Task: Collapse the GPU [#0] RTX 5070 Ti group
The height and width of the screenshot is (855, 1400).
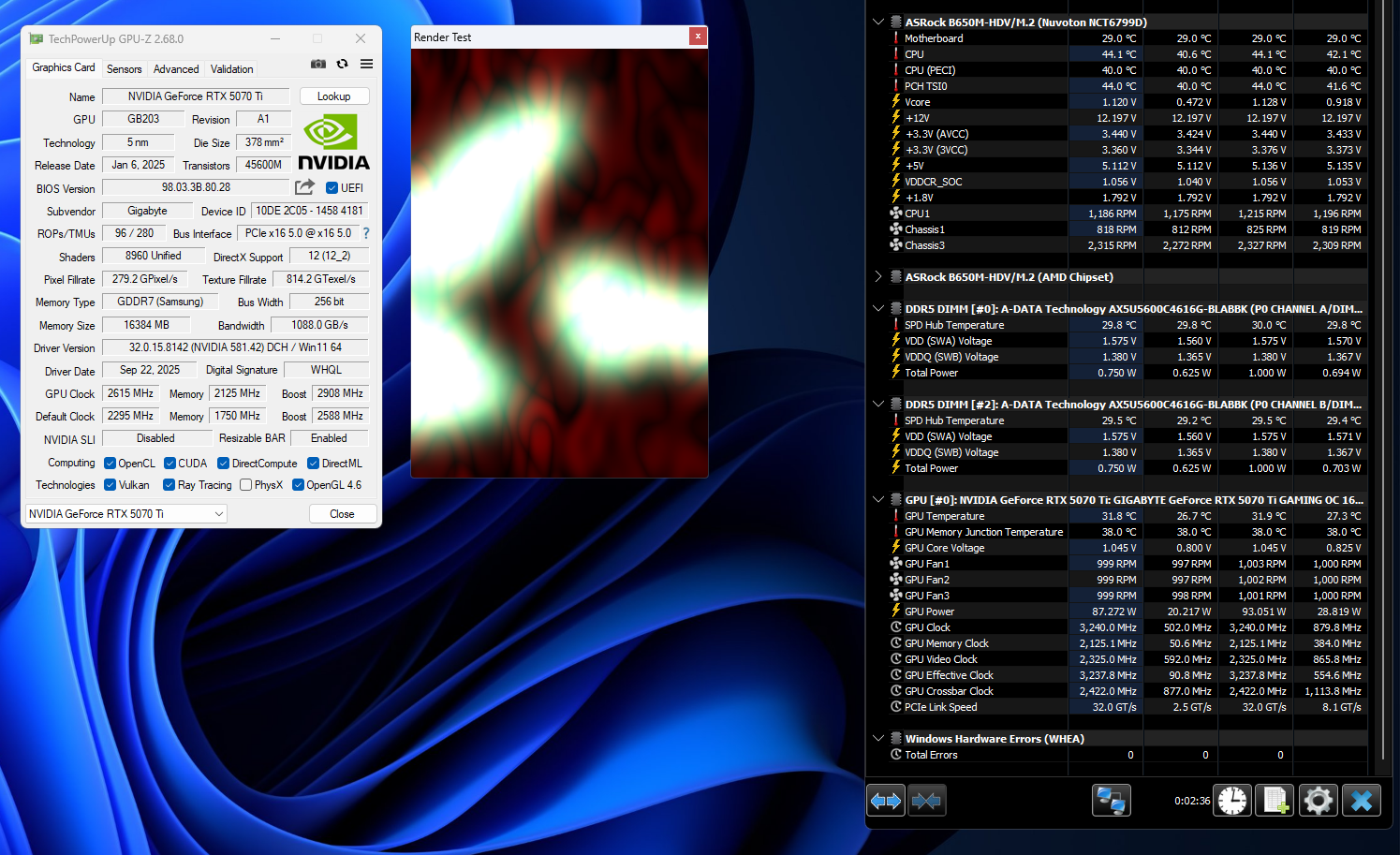Action: 878,500
